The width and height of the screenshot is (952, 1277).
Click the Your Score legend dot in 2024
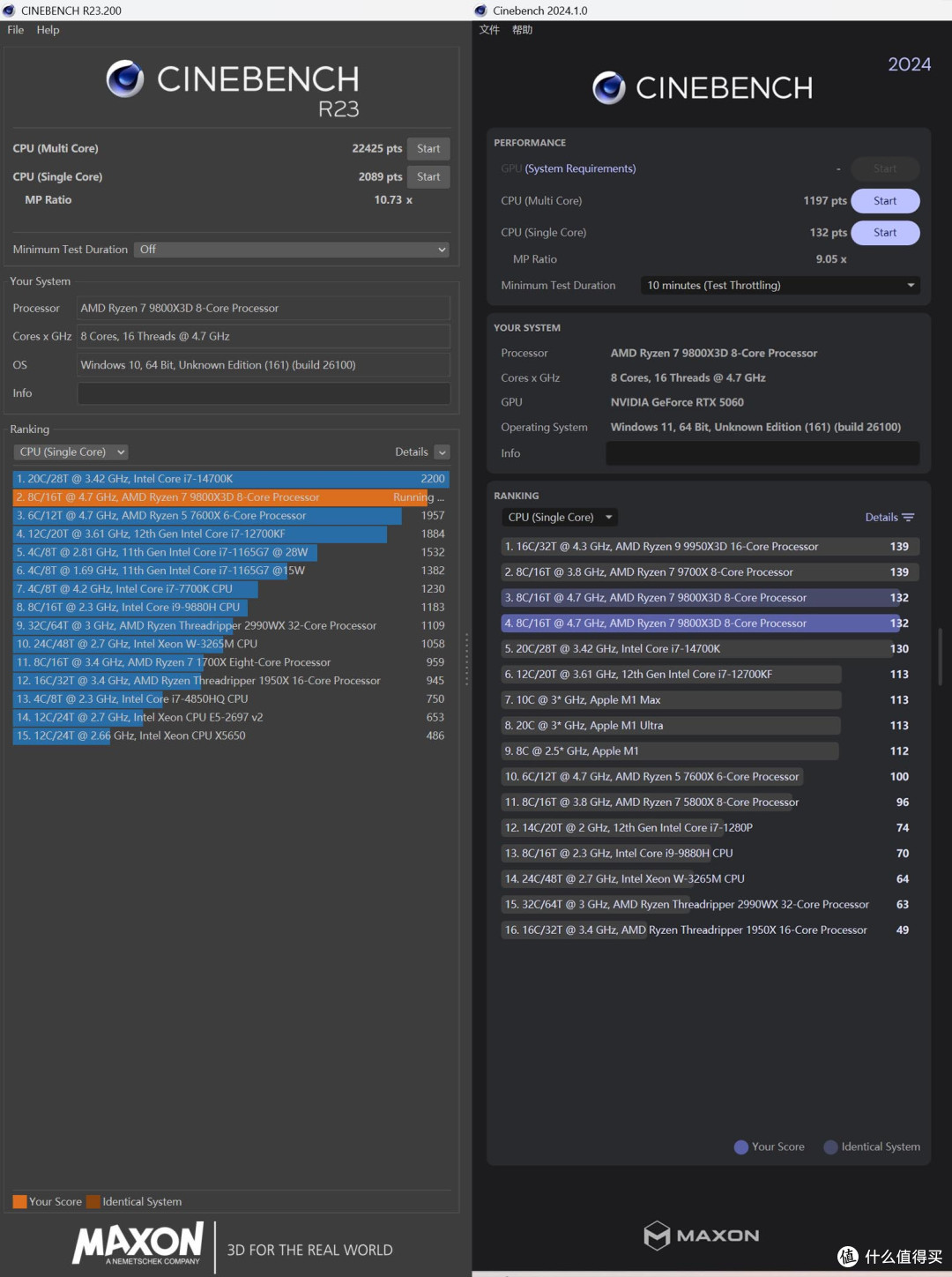741,1147
